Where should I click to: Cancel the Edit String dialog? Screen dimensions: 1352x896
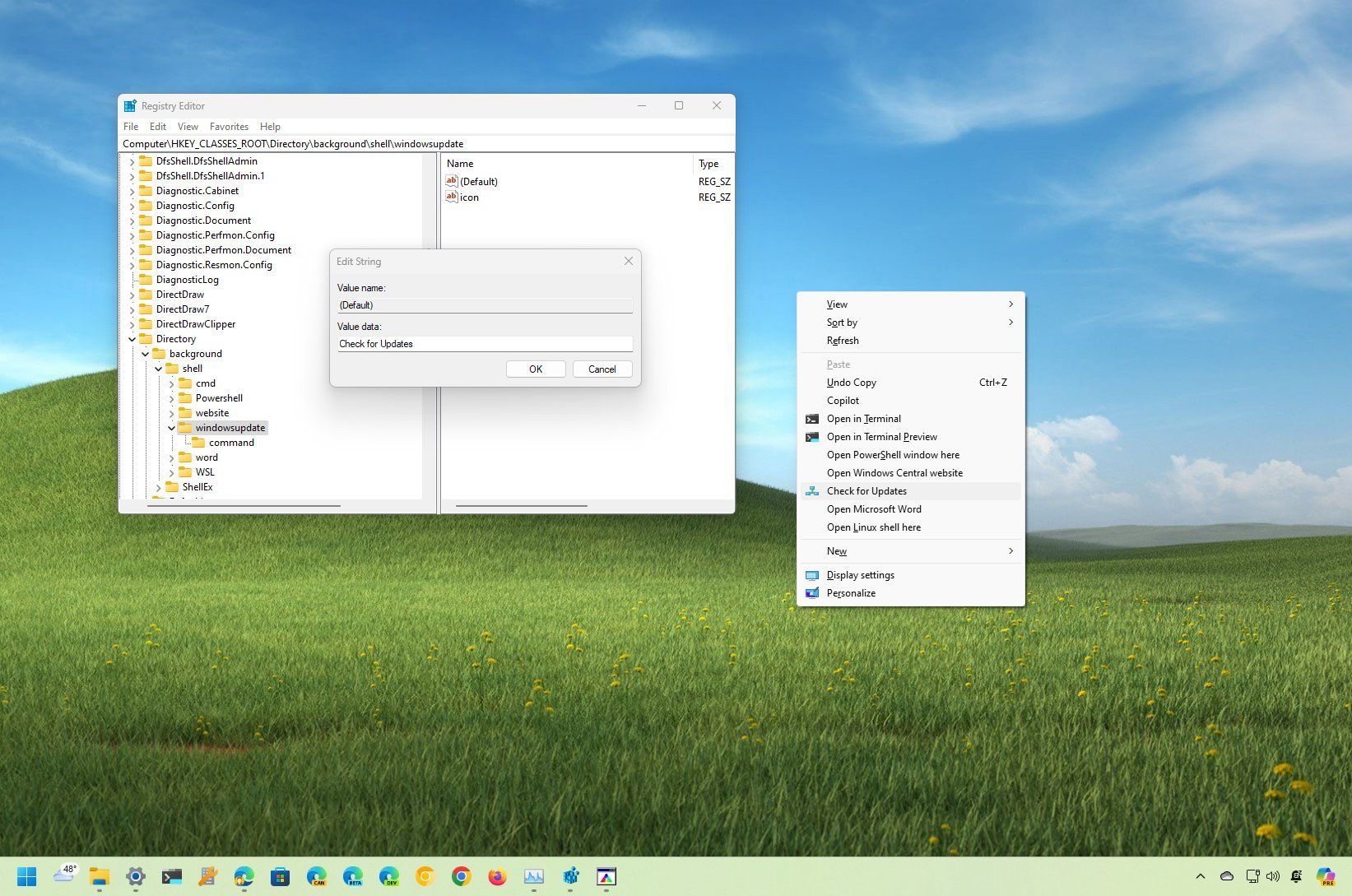(x=602, y=369)
